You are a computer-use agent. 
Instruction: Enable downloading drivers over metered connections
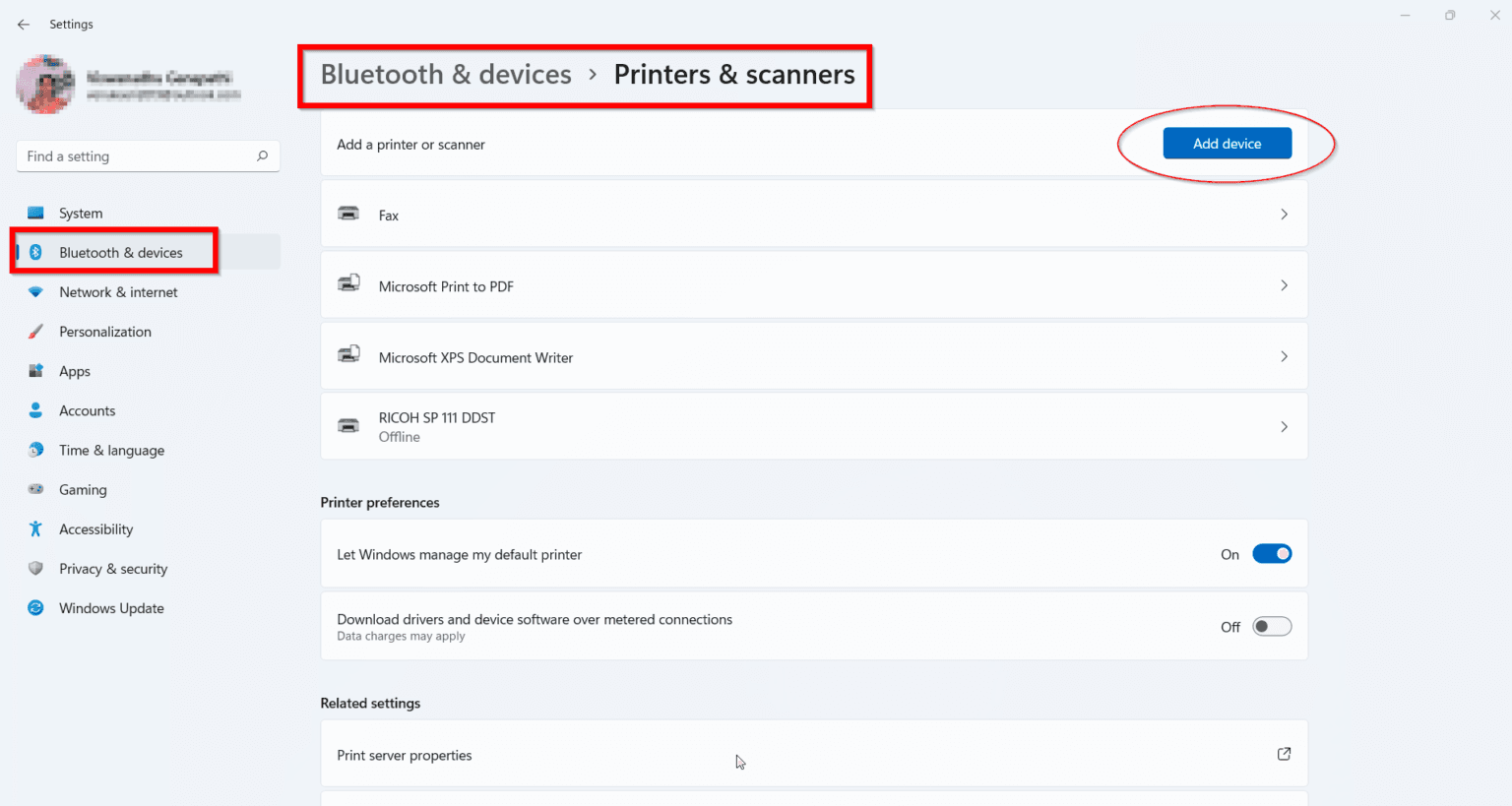1272,626
